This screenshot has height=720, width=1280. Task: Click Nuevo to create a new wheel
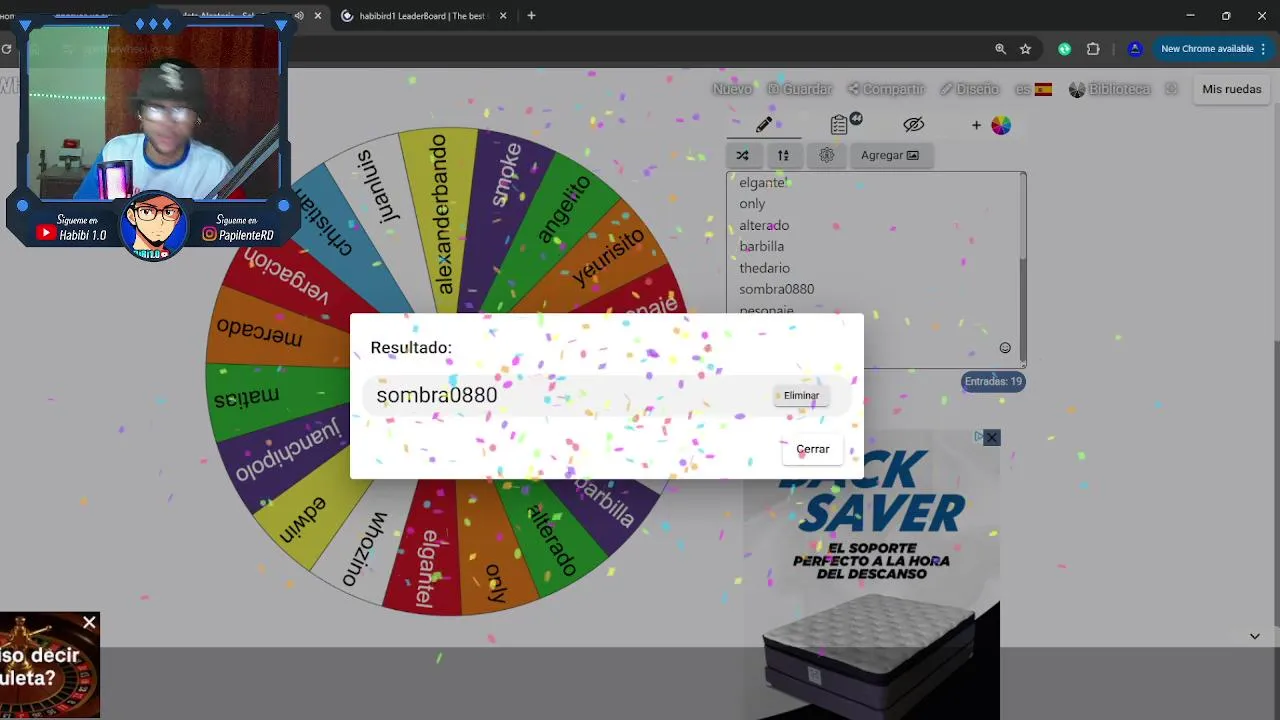(732, 89)
